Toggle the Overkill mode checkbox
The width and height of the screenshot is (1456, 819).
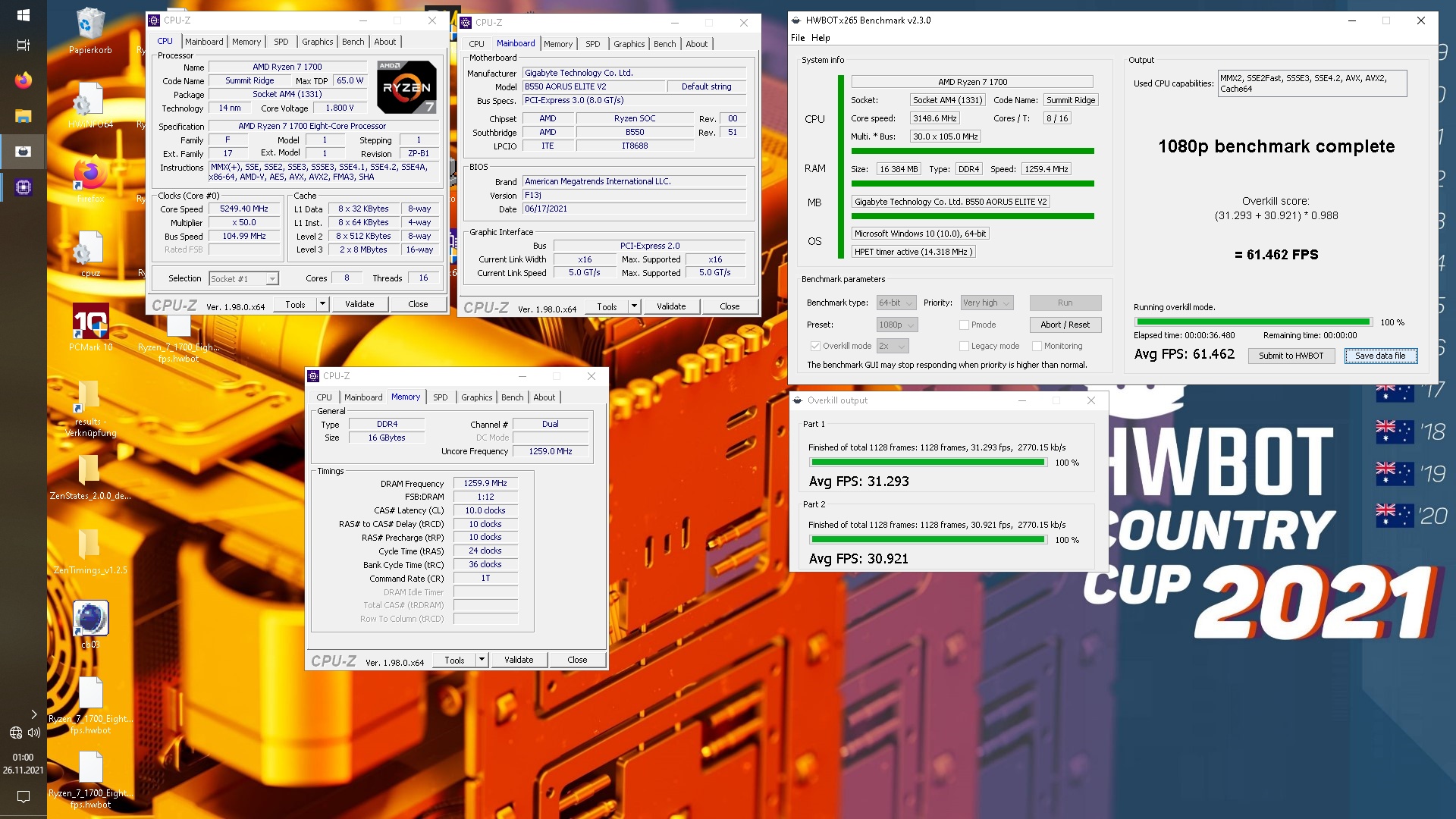(x=815, y=346)
